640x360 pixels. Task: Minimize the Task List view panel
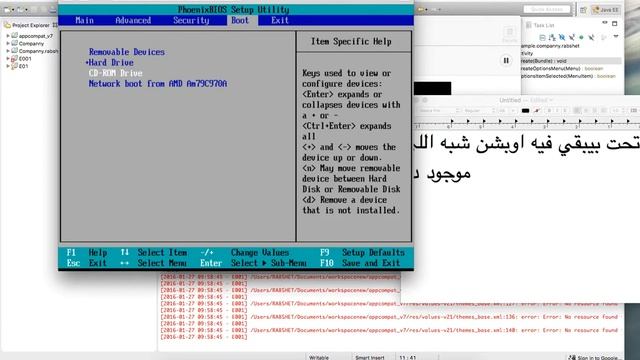(x=605, y=23)
